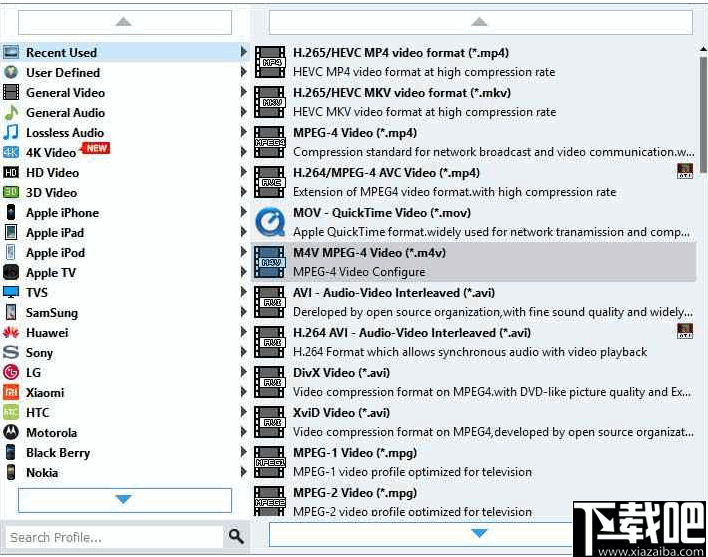Expand the User Defined submenu arrow
This screenshot has height=557, width=708.
pos(244,72)
